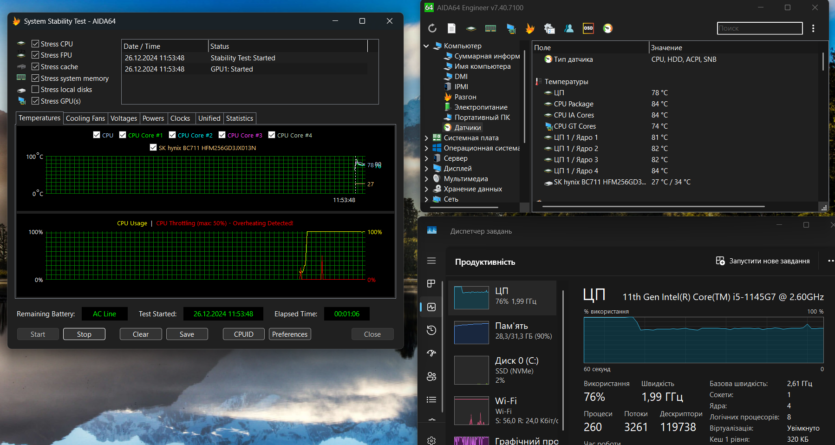The image size is (835, 445).
Task: Expand the Хранение данных tree node
Action: point(426,189)
